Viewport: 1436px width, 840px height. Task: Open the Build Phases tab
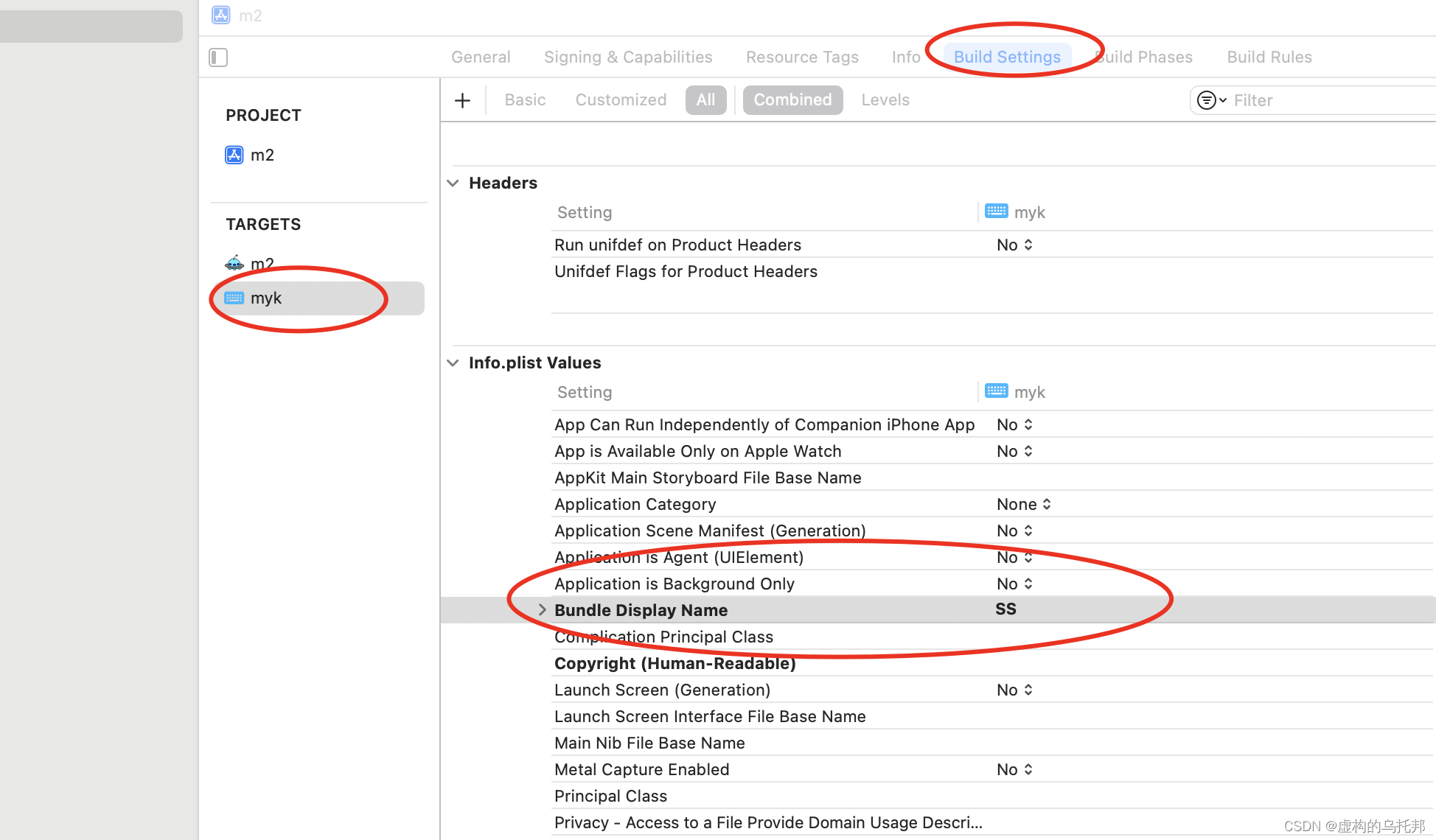pos(1146,57)
